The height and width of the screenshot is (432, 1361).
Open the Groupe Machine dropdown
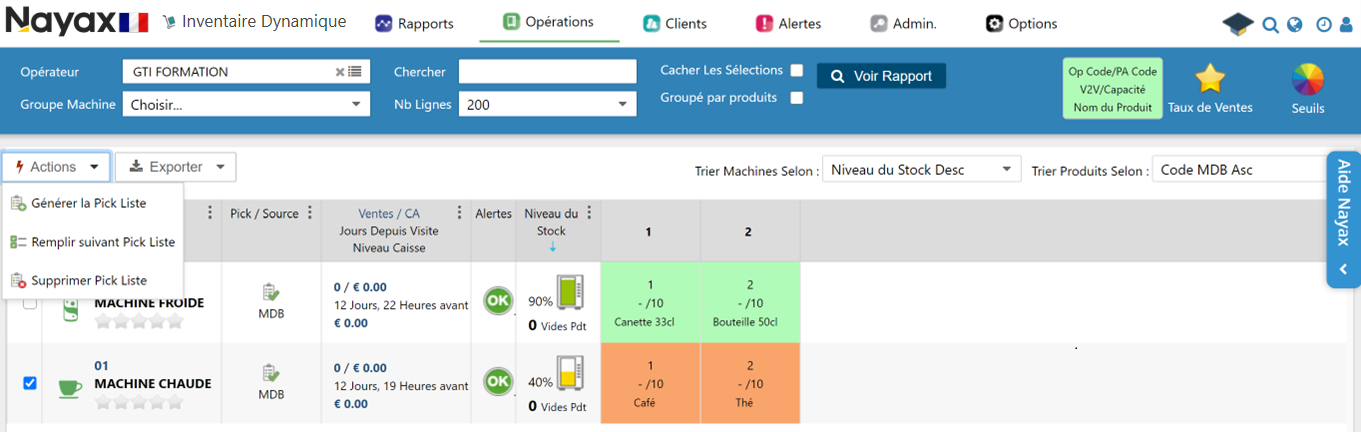[x=246, y=104]
